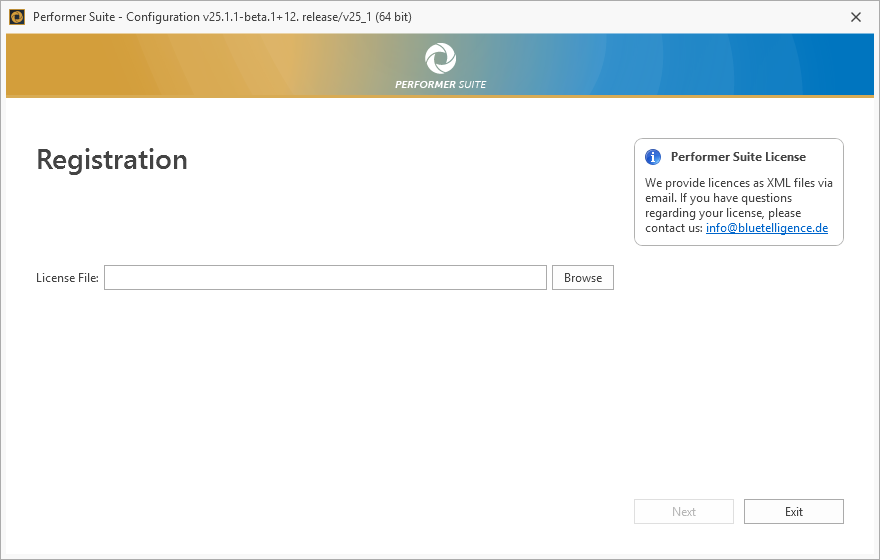Image resolution: width=880 pixels, height=560 pixels.
Task: Click the blue info icon in license panel
Action: click(653, 157)
